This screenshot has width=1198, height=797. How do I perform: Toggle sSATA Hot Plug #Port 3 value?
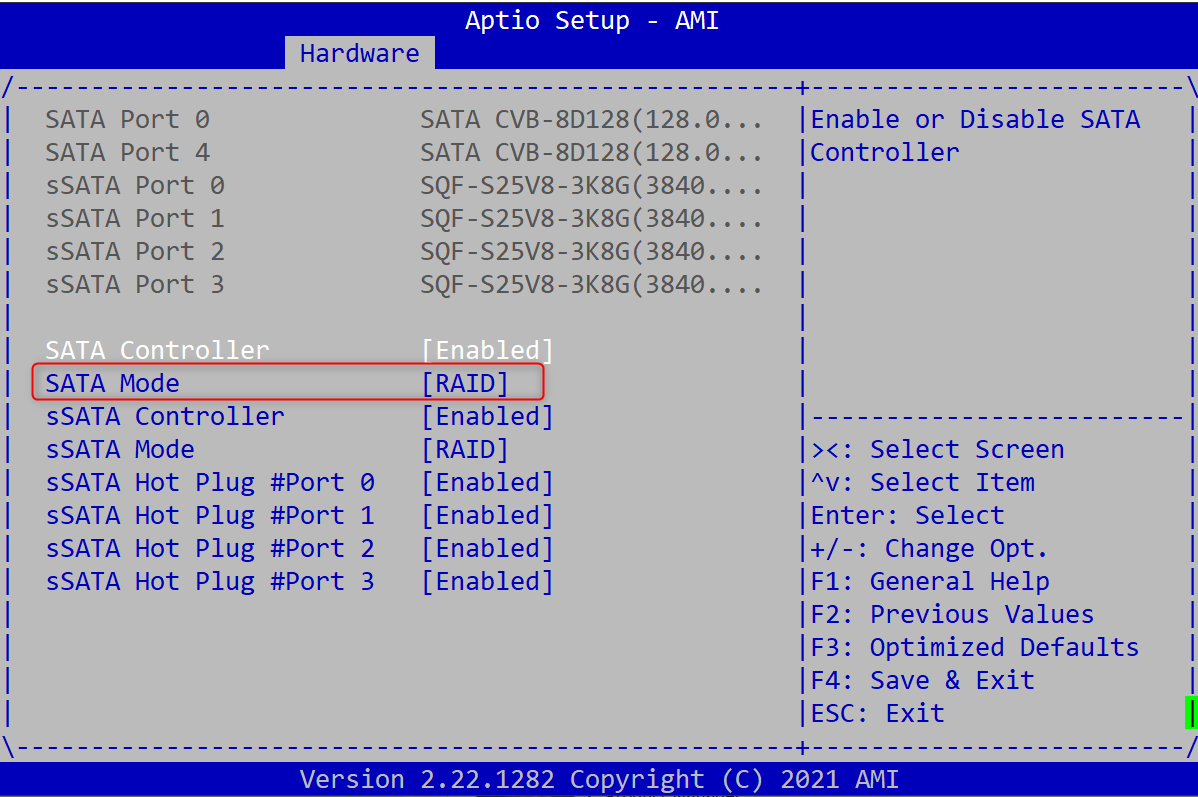point(487,582)
